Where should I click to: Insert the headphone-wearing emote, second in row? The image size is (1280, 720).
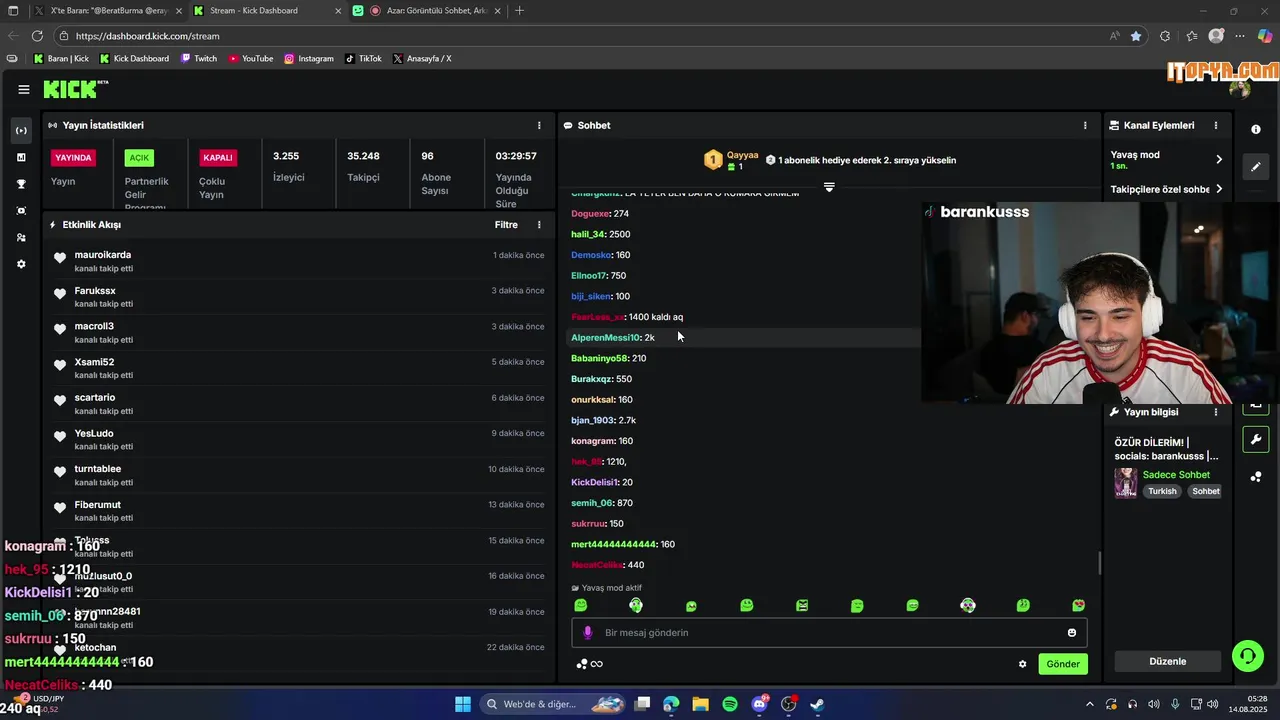(x=636, y=605)
